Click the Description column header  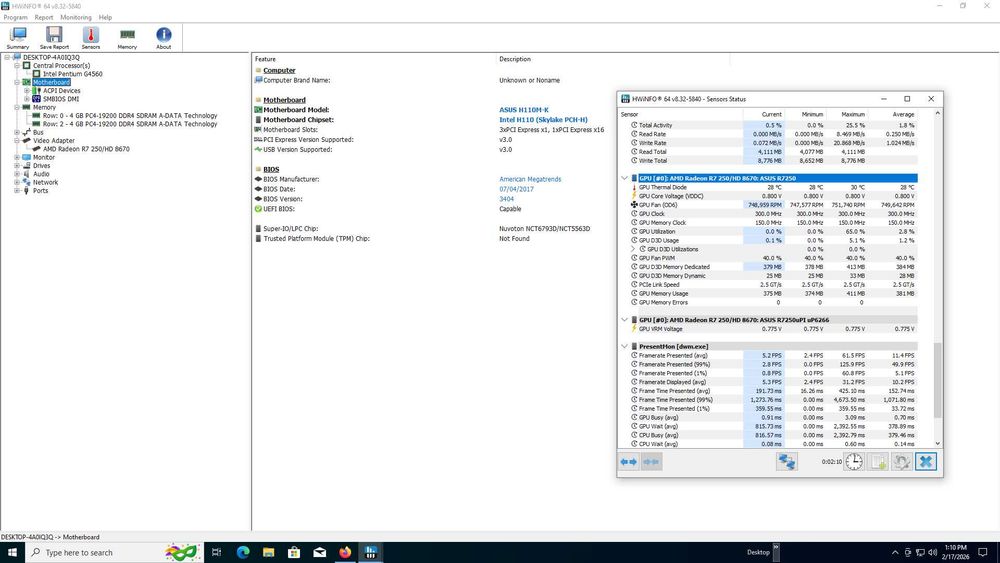click(x=515, y=59)
